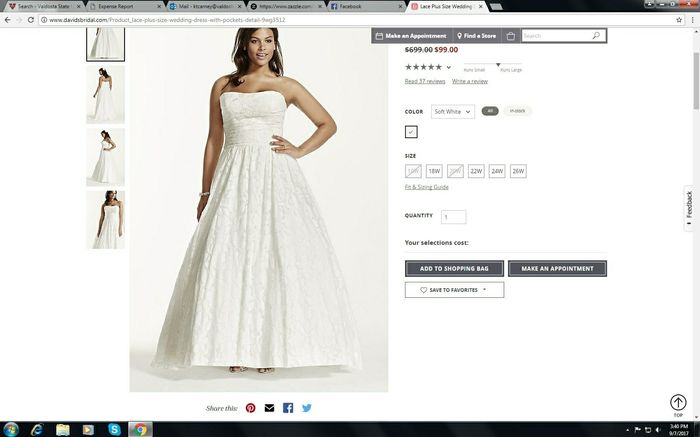Switch to the Facebook tab
The image size is (700, 437).
click(x=367, y=6)
